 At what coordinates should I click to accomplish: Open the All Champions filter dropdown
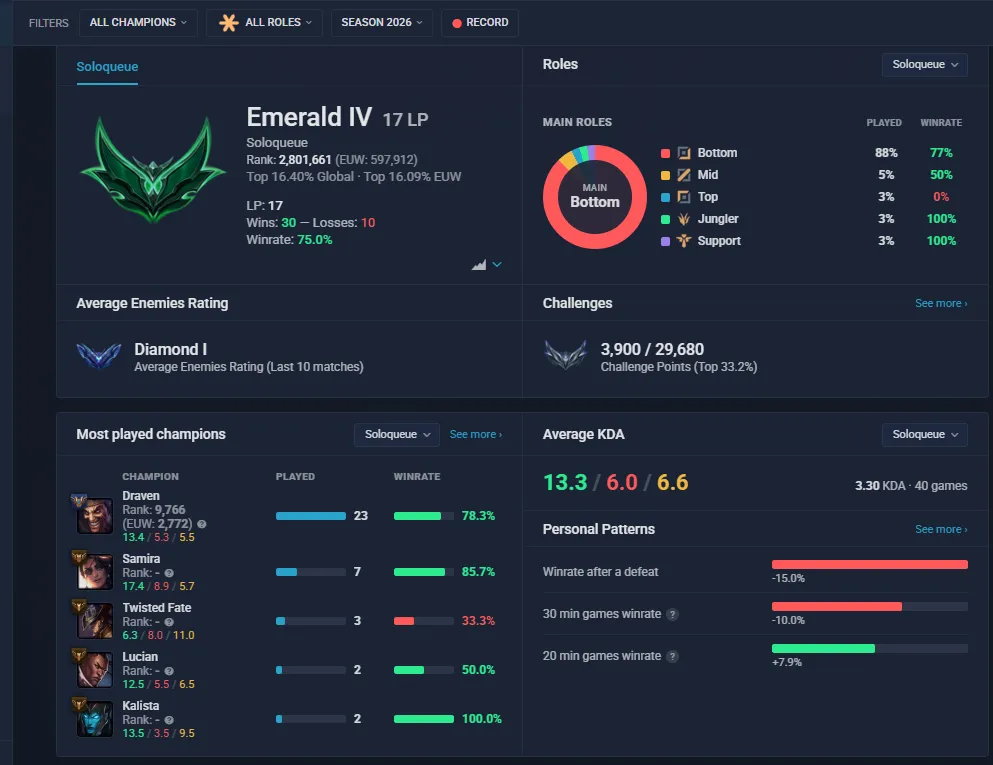pyautogui.click(x=138, y=23)
